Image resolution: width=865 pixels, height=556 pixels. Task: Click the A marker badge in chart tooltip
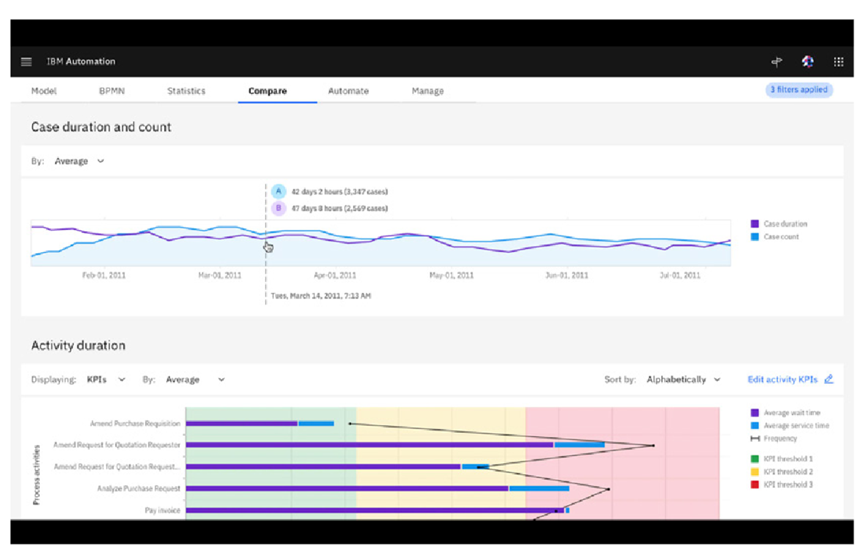[279, 191]
